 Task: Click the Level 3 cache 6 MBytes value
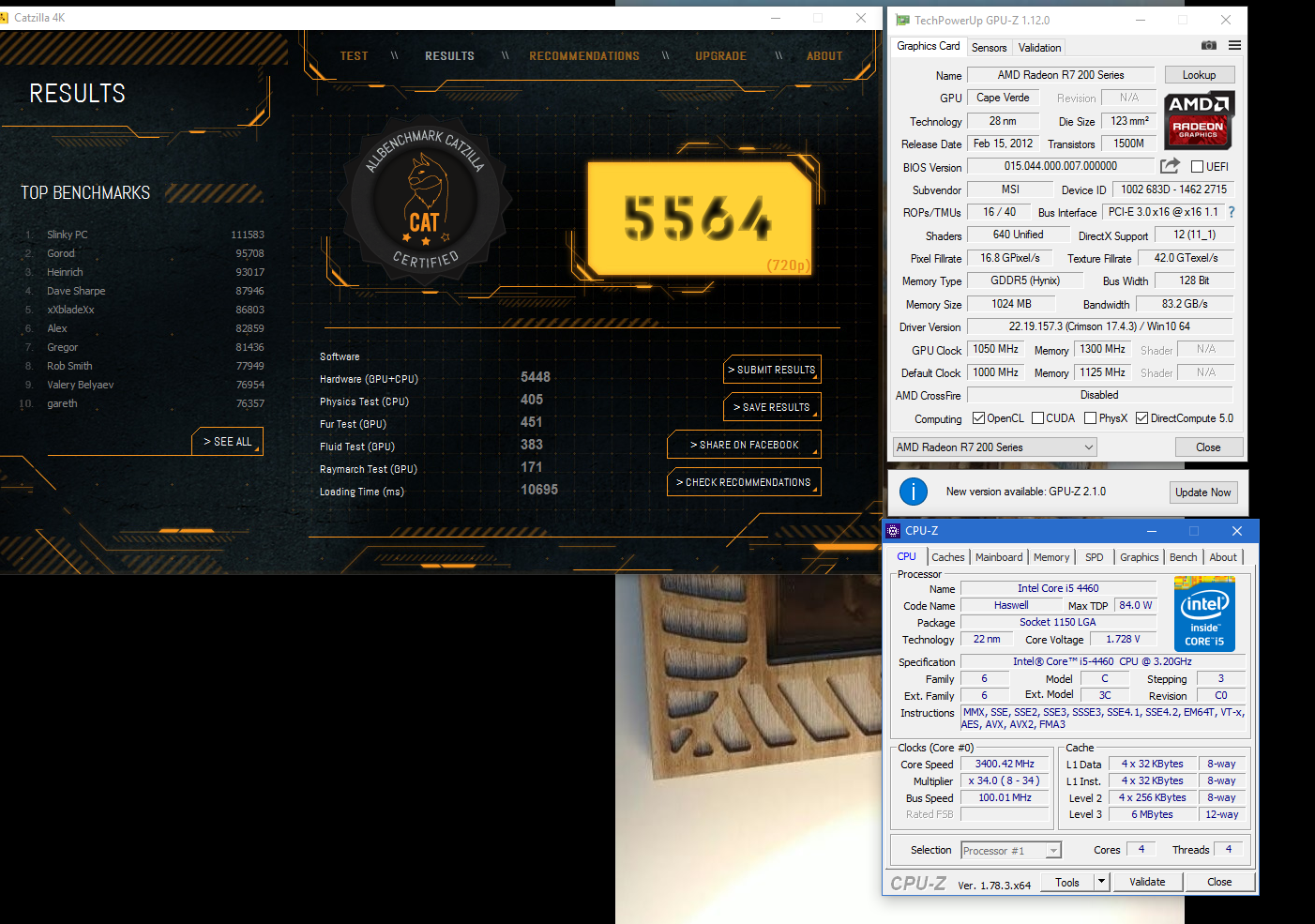[x=1152, y=814]
